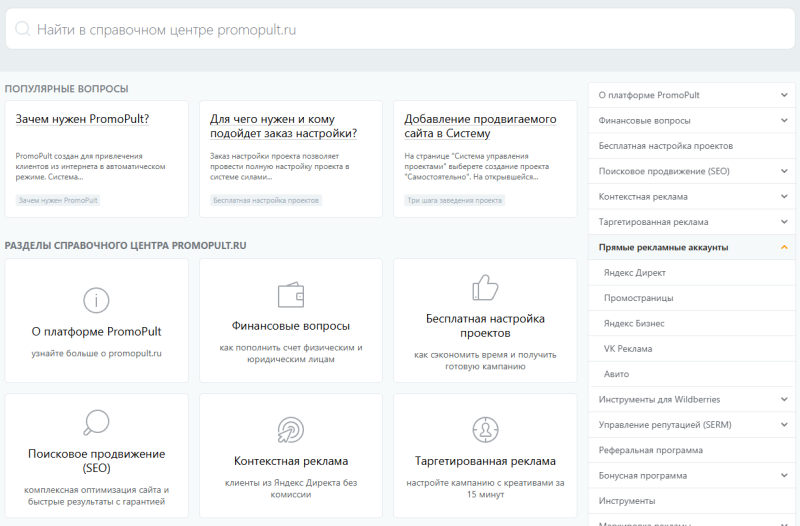Image resolution: width=800 pixels, height=526 pixels.
Task: Open article Для чего нужен заказ настройки
Action: pos(283,126)
